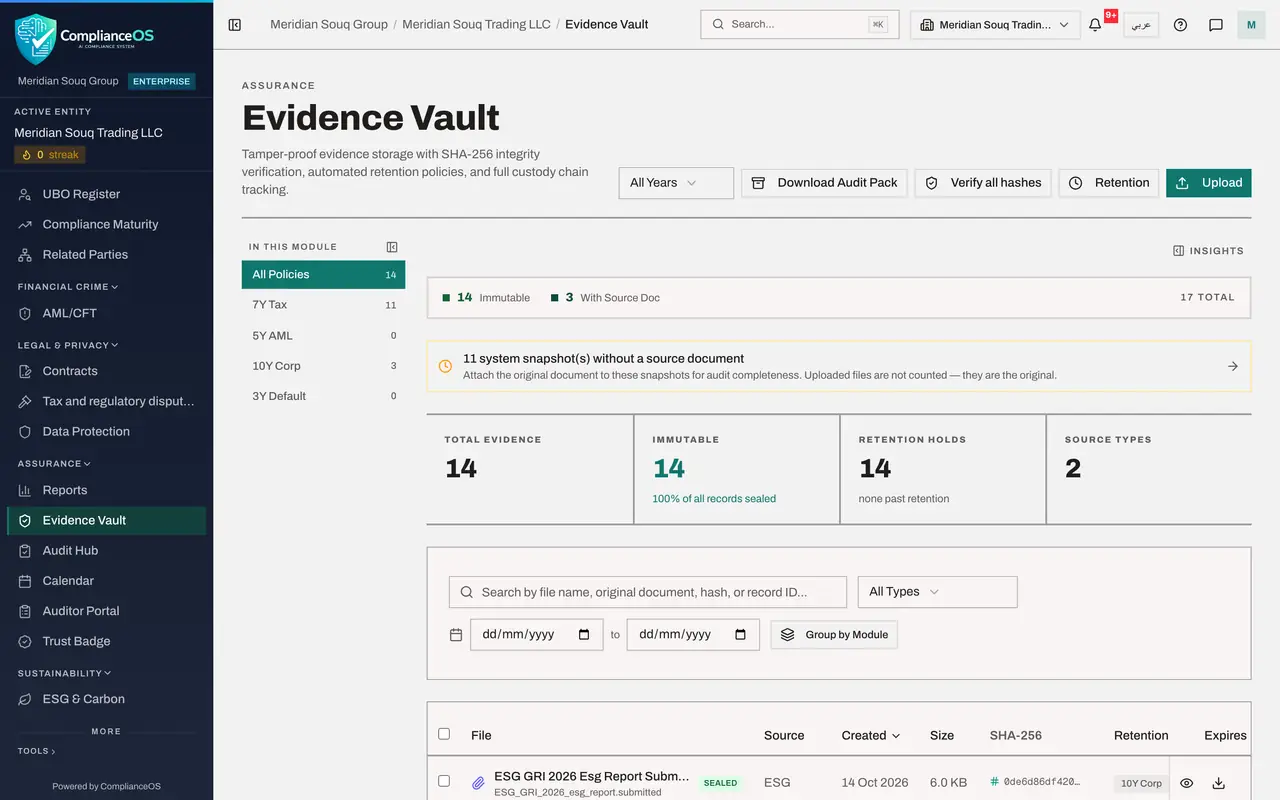Open Contracts section
Viewport: 1280px width, 800px height.
click(x=106, y=371)
